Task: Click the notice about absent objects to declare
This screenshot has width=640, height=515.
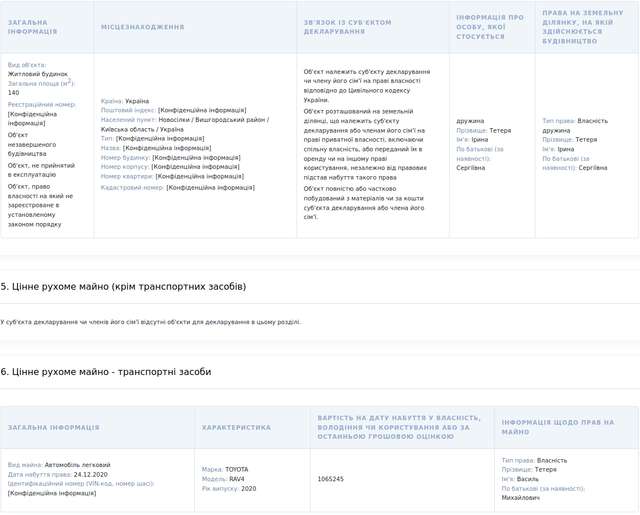Action: (x=150, y=322)
